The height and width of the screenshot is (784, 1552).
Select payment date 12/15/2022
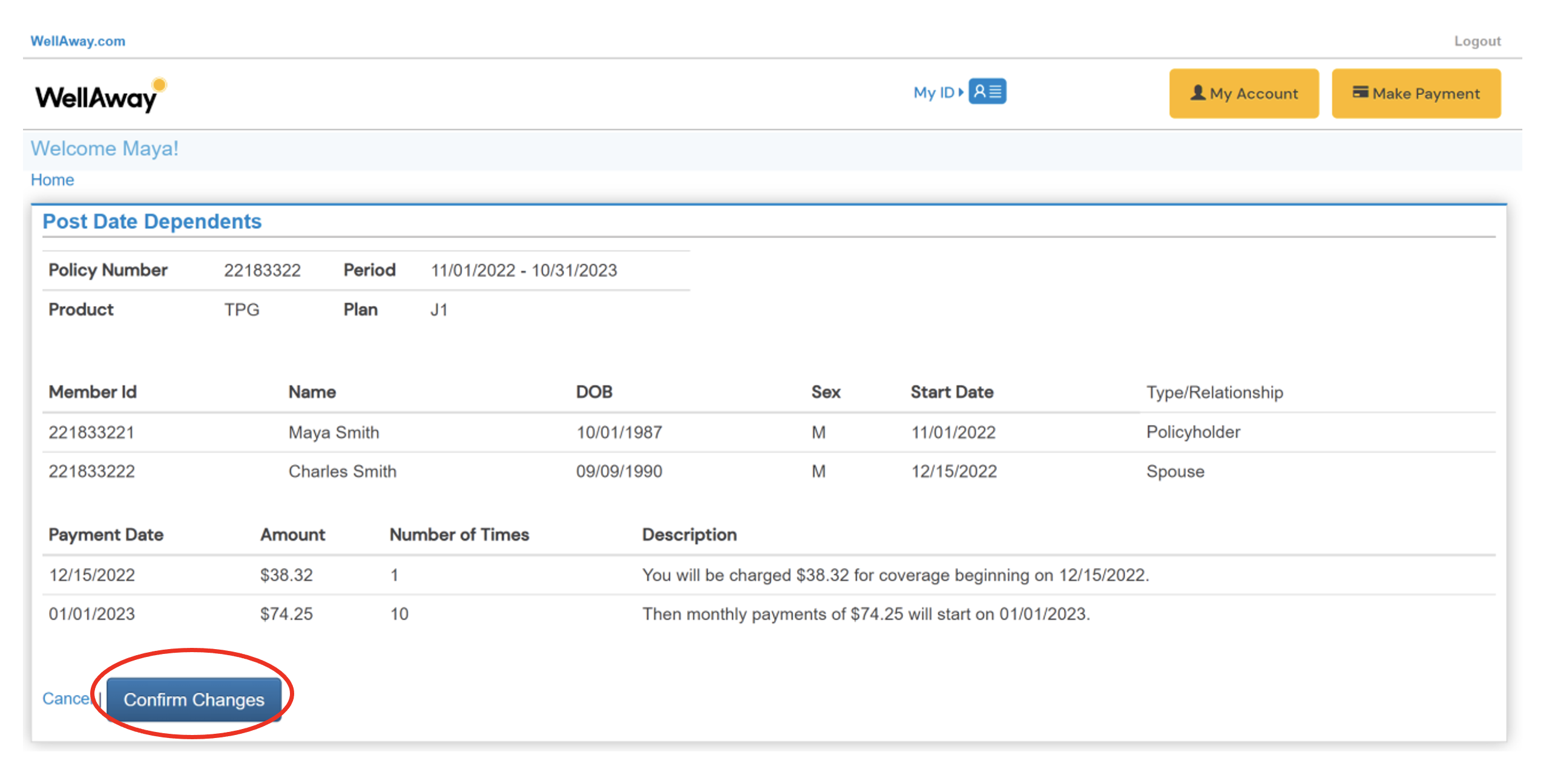tap(91, 575)
